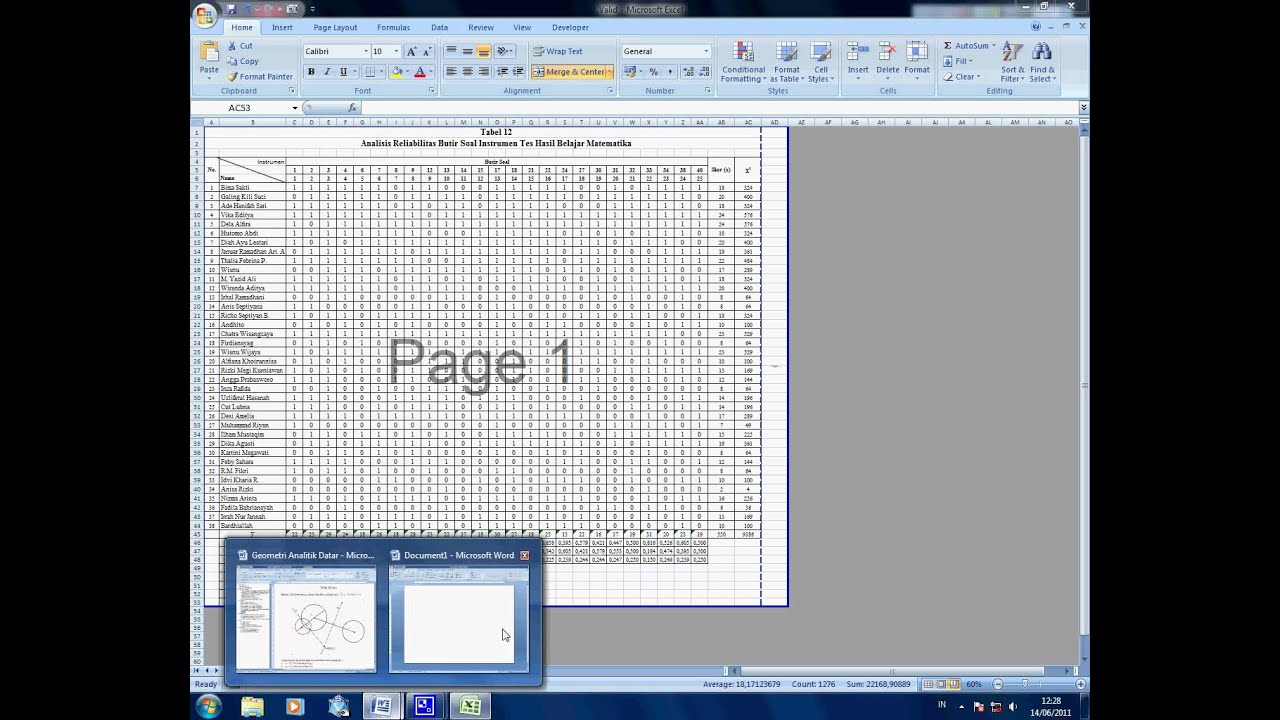
Task: Open Windows Media Player from taskbar
Action: point(294,706)
